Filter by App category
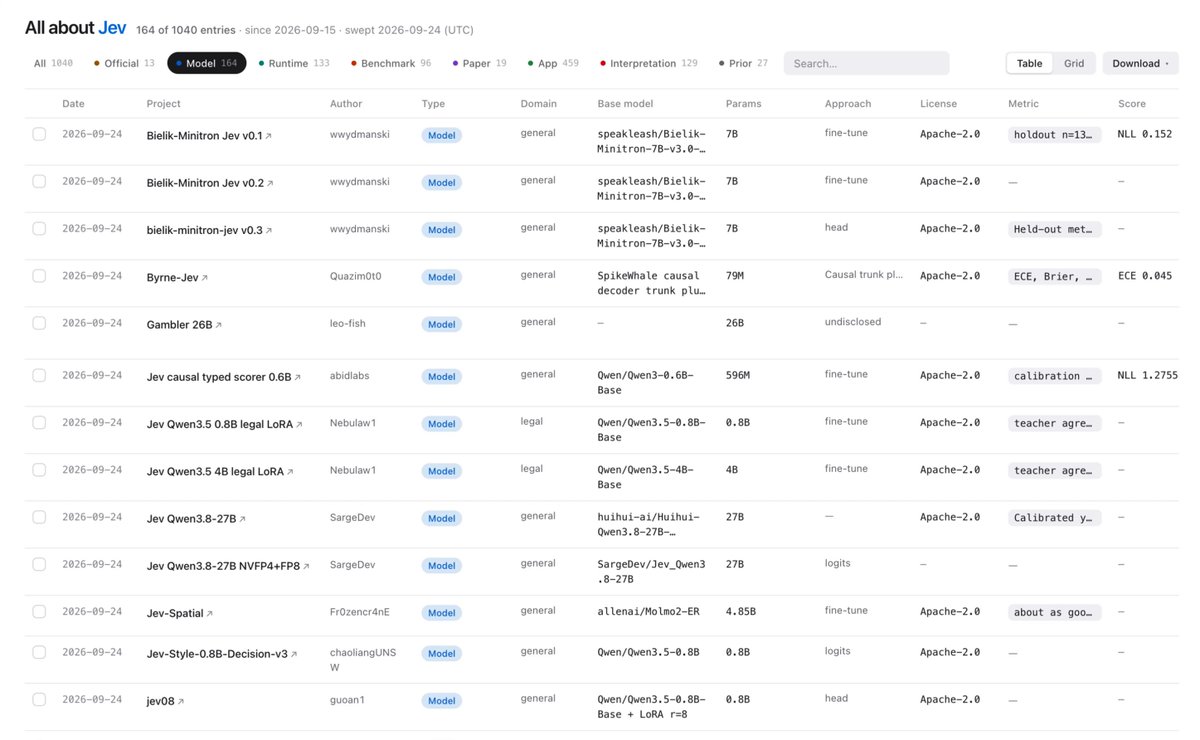Image resolution: width=1200 pixels, height=740 pixels. tap(553, 63)
